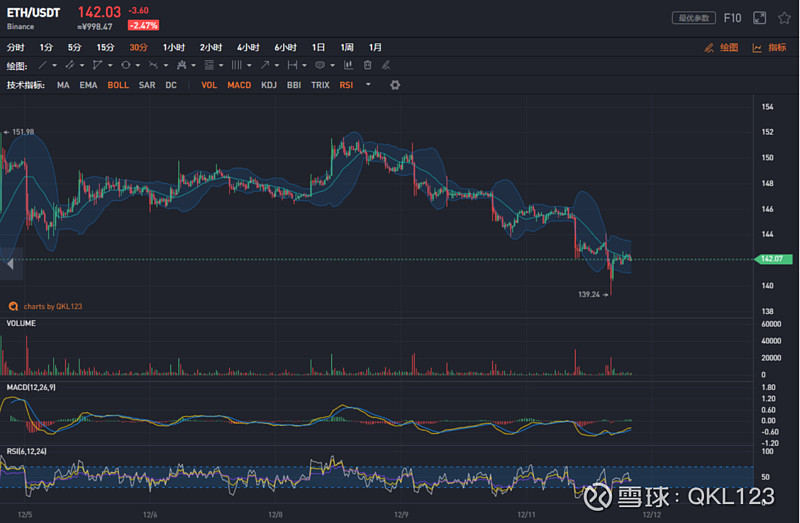Enable the TRIX indicator
Screen dimensions: 800x523
pos(320,85)
